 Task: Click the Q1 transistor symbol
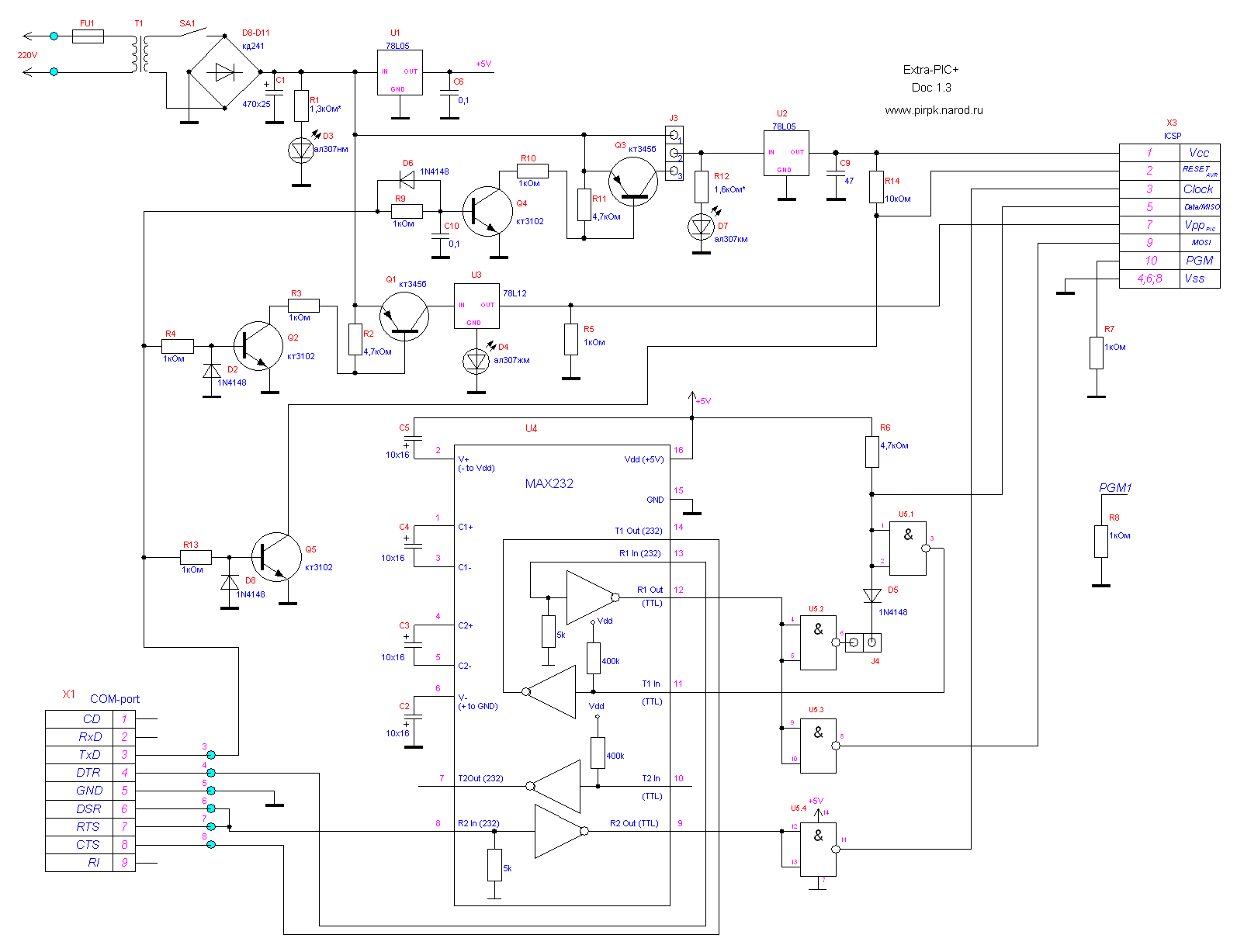pyautogui.click(x=404, y=317)
